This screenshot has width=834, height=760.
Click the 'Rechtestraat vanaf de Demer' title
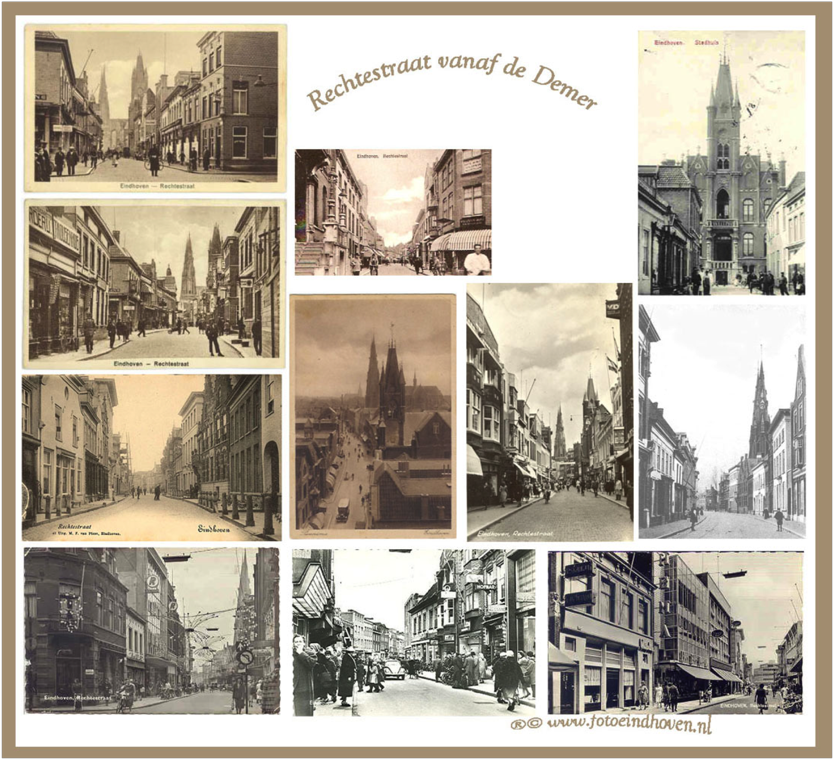point(451,82)
